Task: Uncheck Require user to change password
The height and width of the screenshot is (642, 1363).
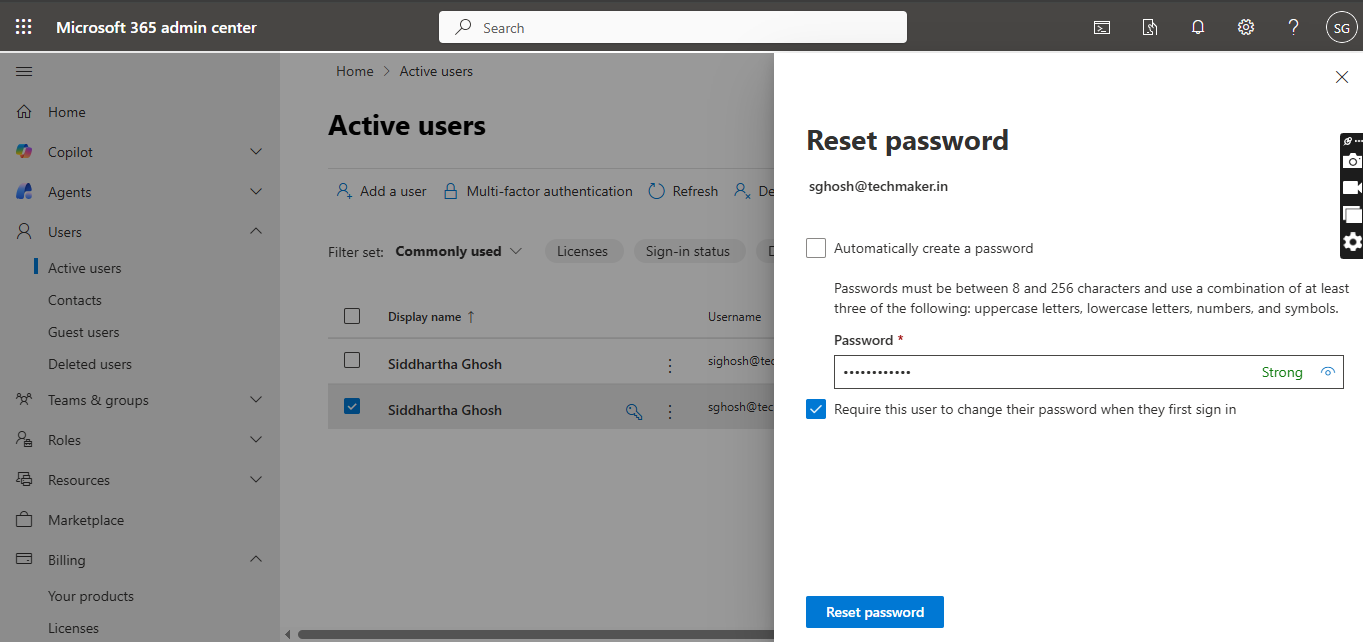Action: [816, 409]
